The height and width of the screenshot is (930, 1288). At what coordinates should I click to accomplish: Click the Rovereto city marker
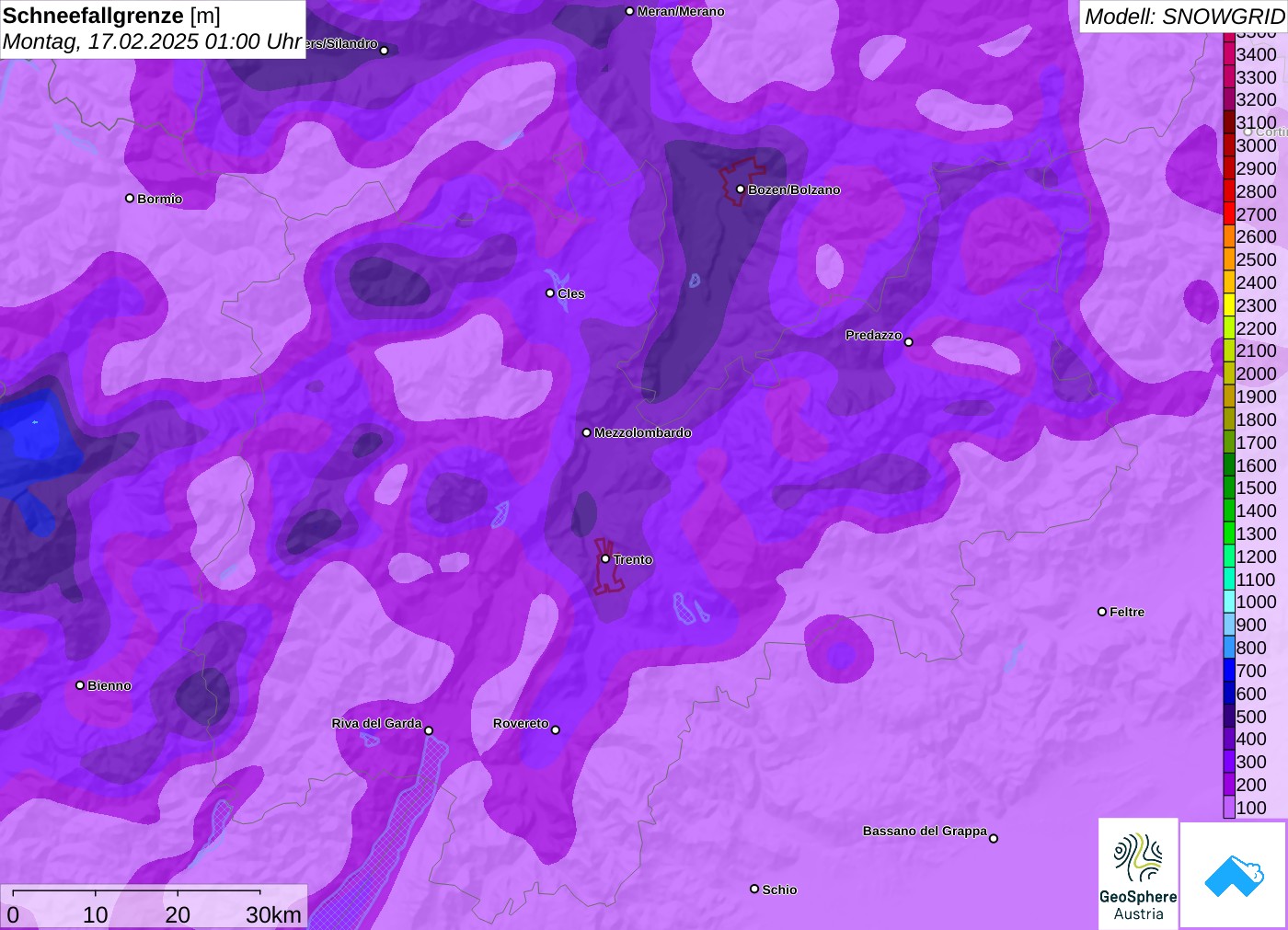pyautogui.click(x=556, y=730)
